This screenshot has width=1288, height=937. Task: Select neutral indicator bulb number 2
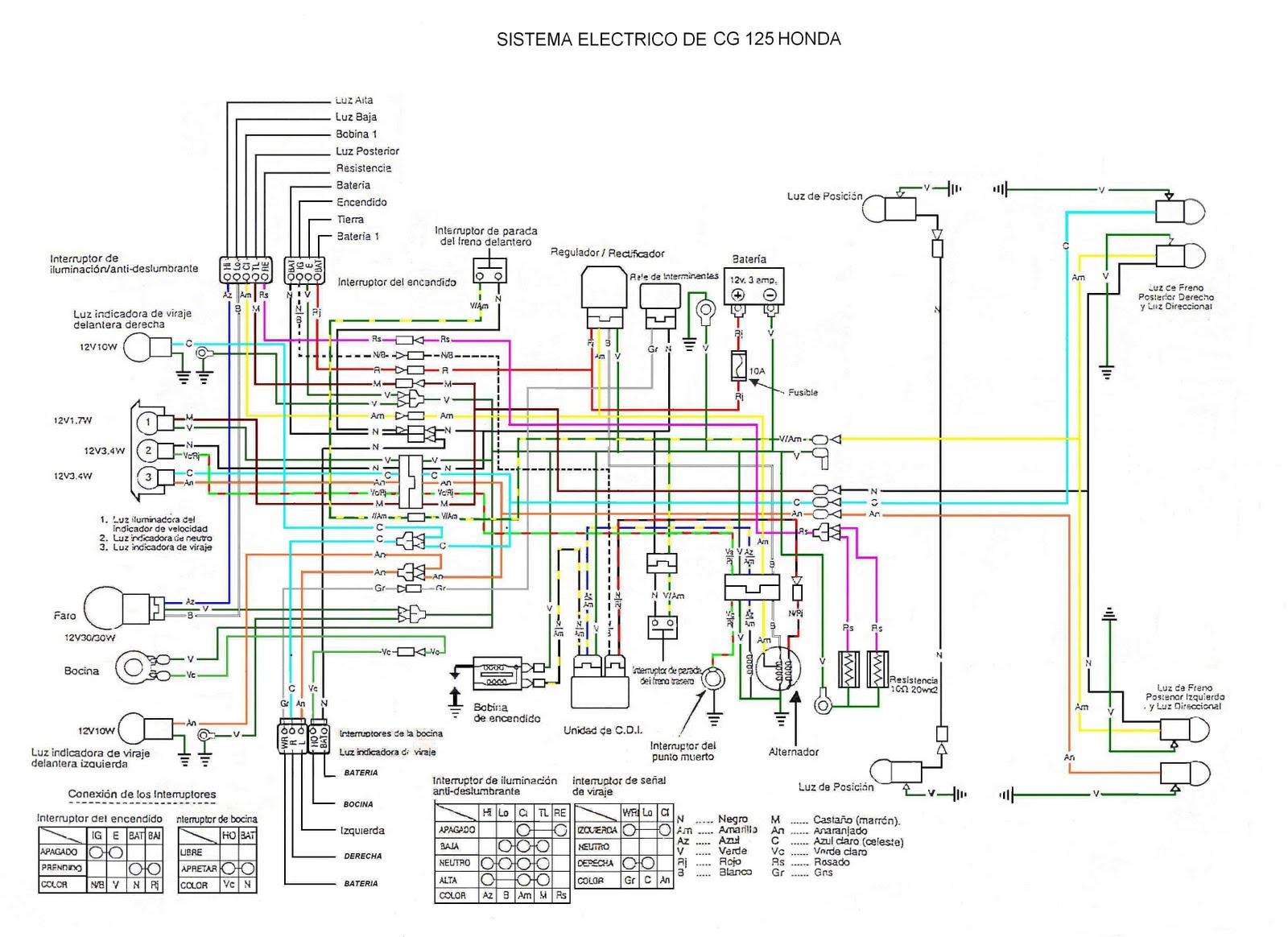tap(155, 450)
